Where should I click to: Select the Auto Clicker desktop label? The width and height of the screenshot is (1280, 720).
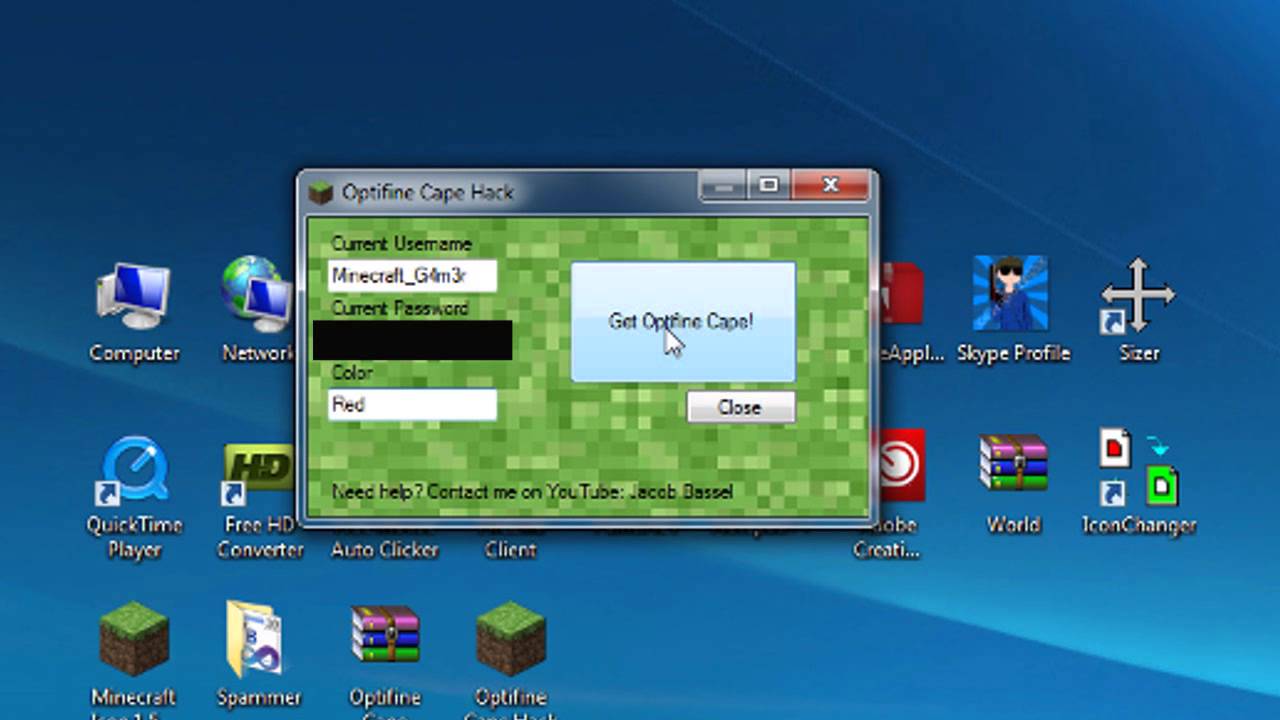point(385,549)
